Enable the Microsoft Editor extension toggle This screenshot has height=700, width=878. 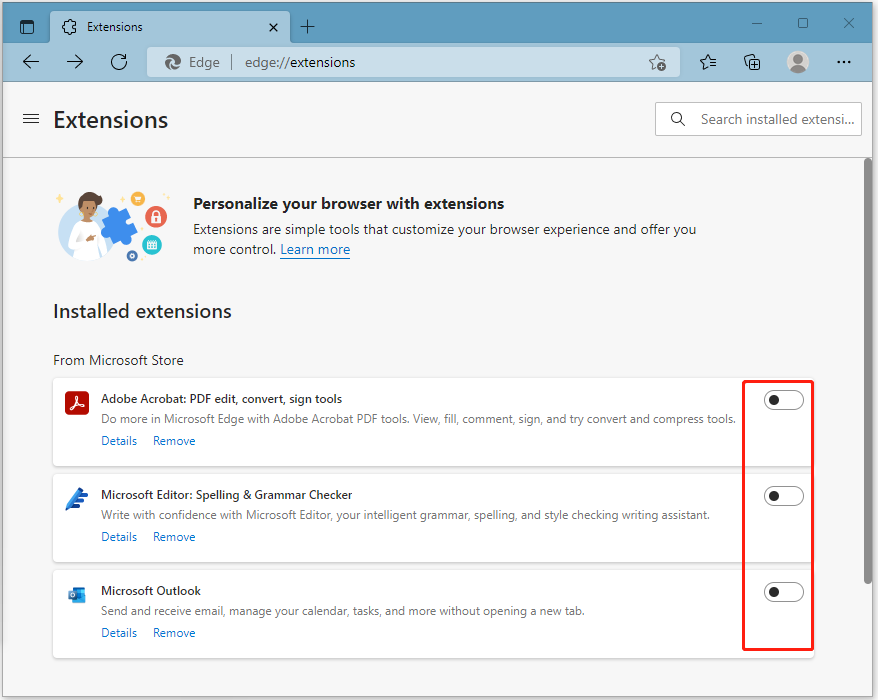(783, 496)
